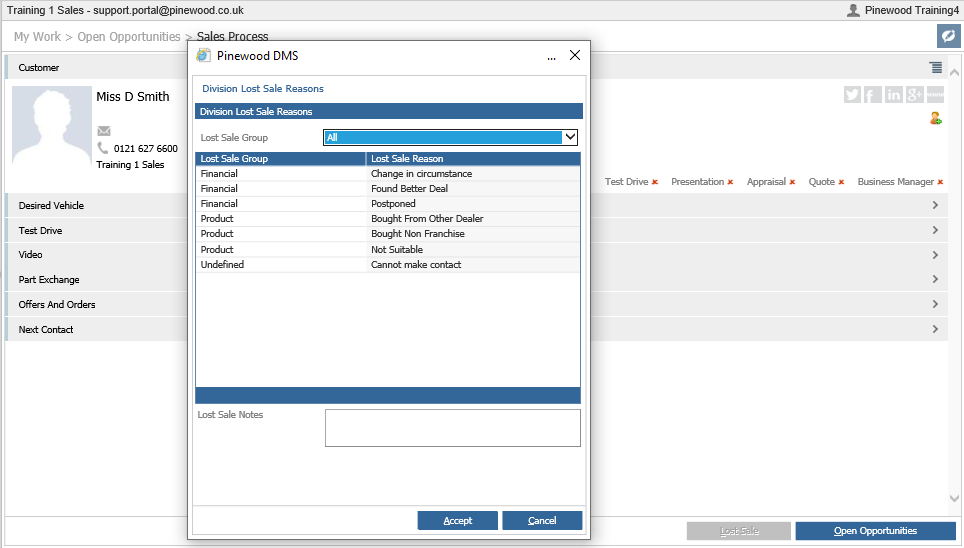964x548 pixels.
Task: Click the Business Manager stage marker
Action: (x=901, y=181)
